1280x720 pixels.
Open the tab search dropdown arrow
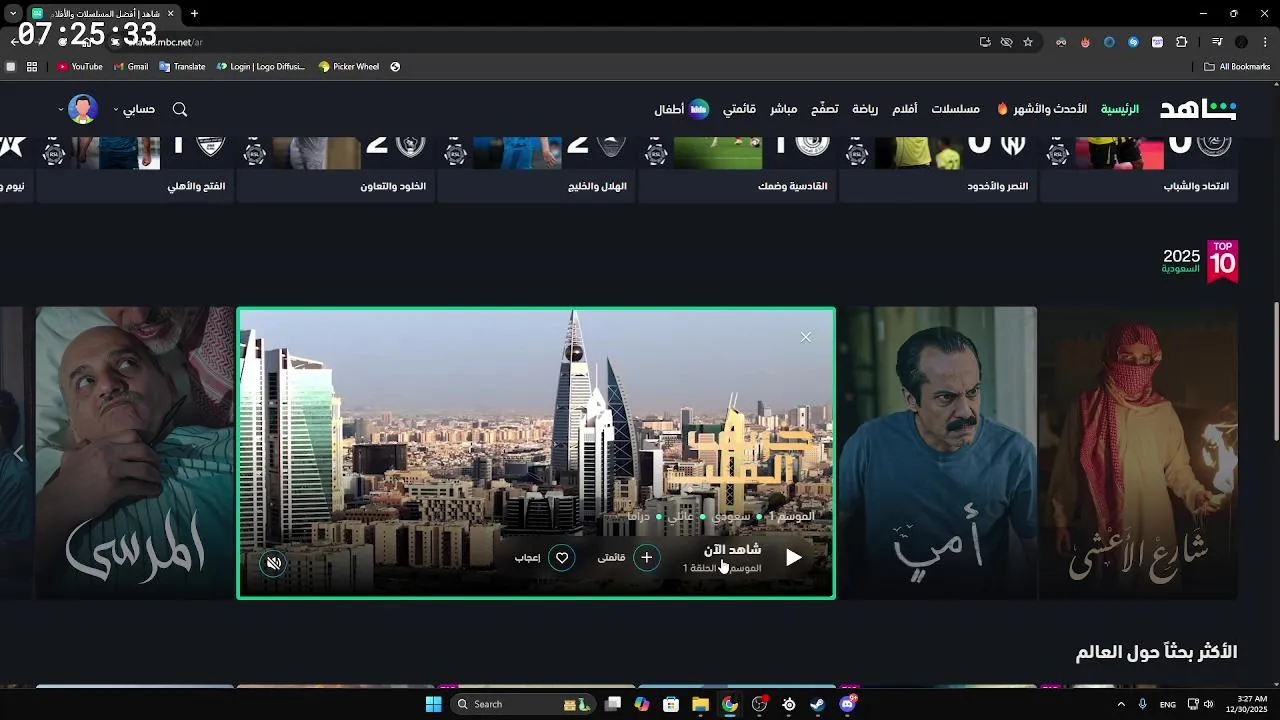(x=14, y=13)
